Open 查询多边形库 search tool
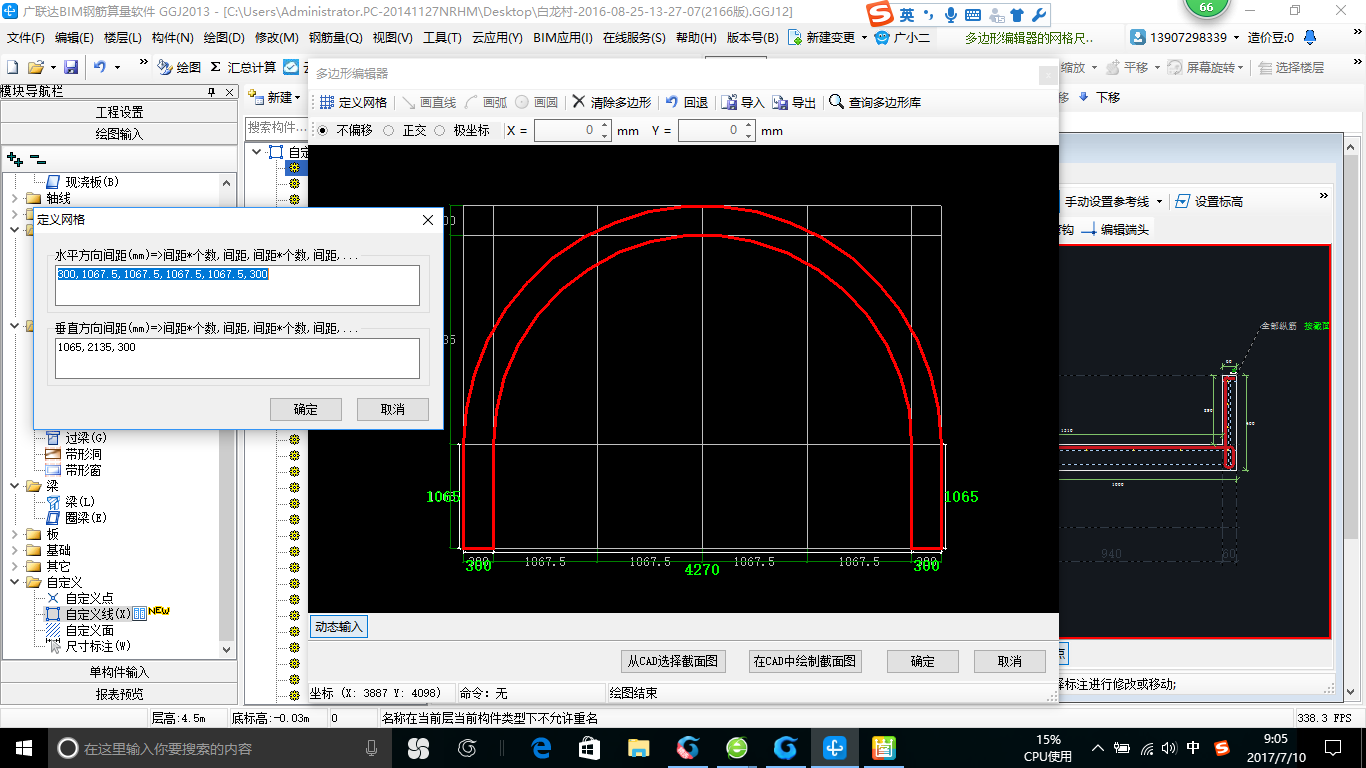The image size is (1366, 768). click(837, 102)
